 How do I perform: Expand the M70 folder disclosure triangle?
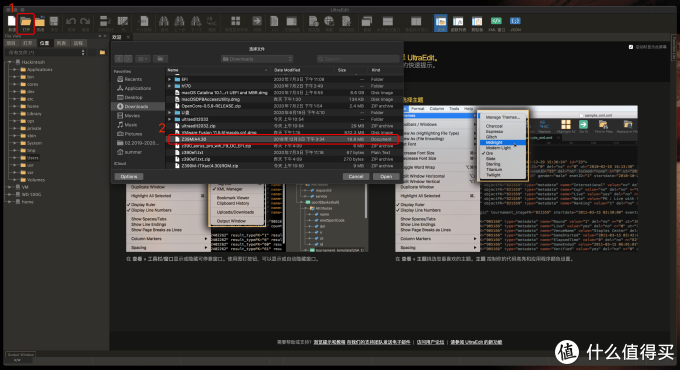click(170, 86)
